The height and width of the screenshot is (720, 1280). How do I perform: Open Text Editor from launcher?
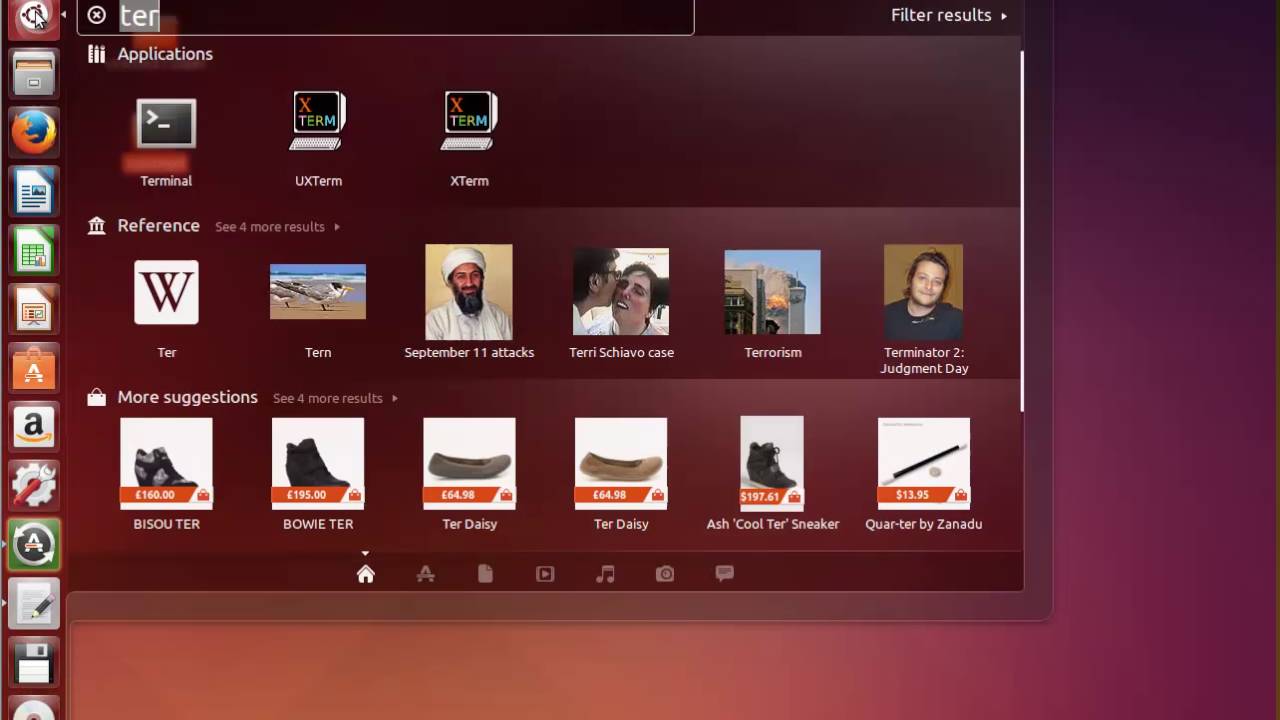(34, 605)
